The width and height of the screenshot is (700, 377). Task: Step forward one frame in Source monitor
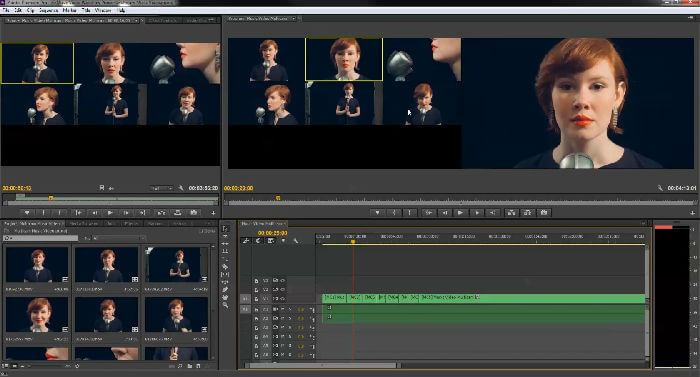point(126,213)
